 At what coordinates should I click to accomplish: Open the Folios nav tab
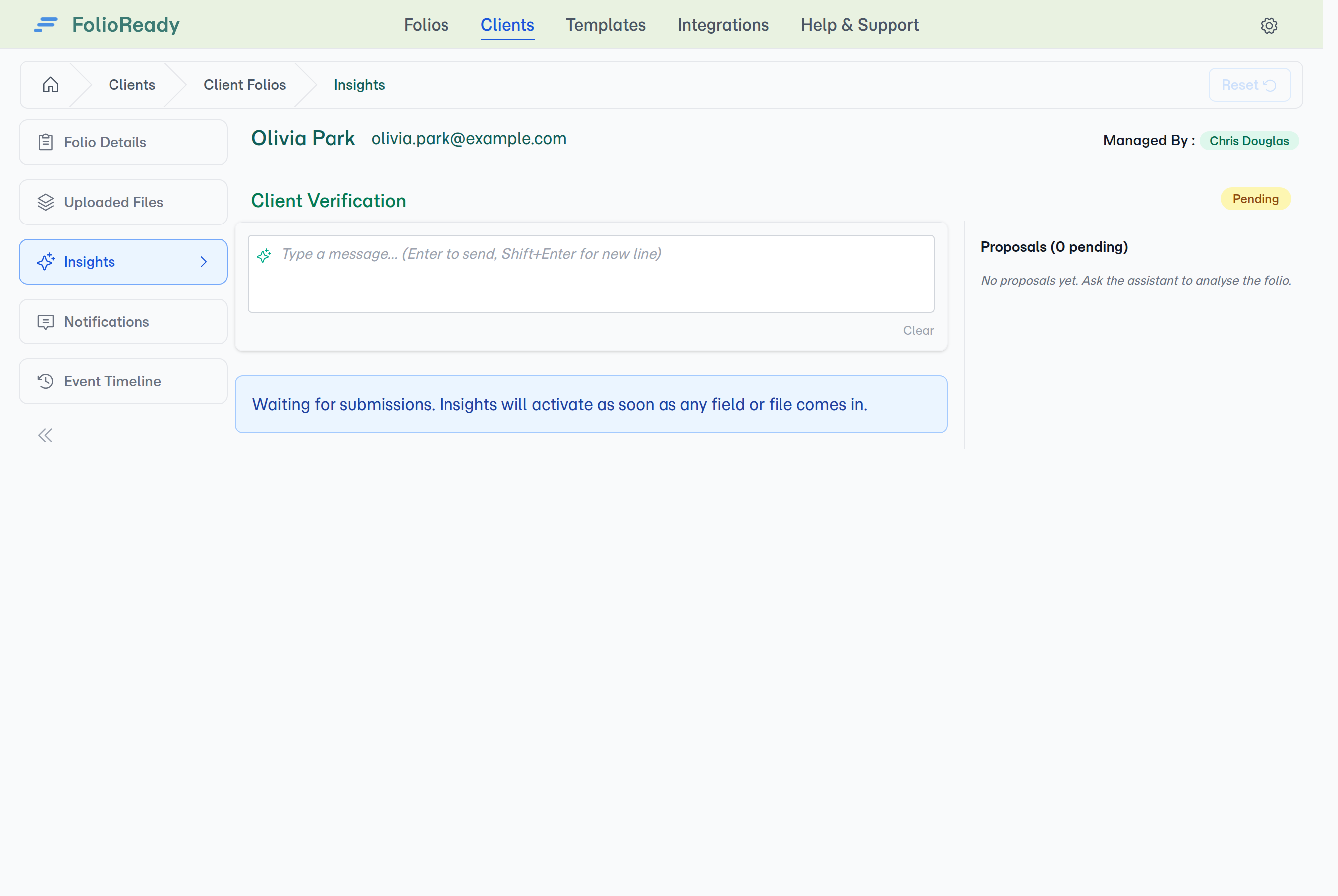tap(426, 25)
